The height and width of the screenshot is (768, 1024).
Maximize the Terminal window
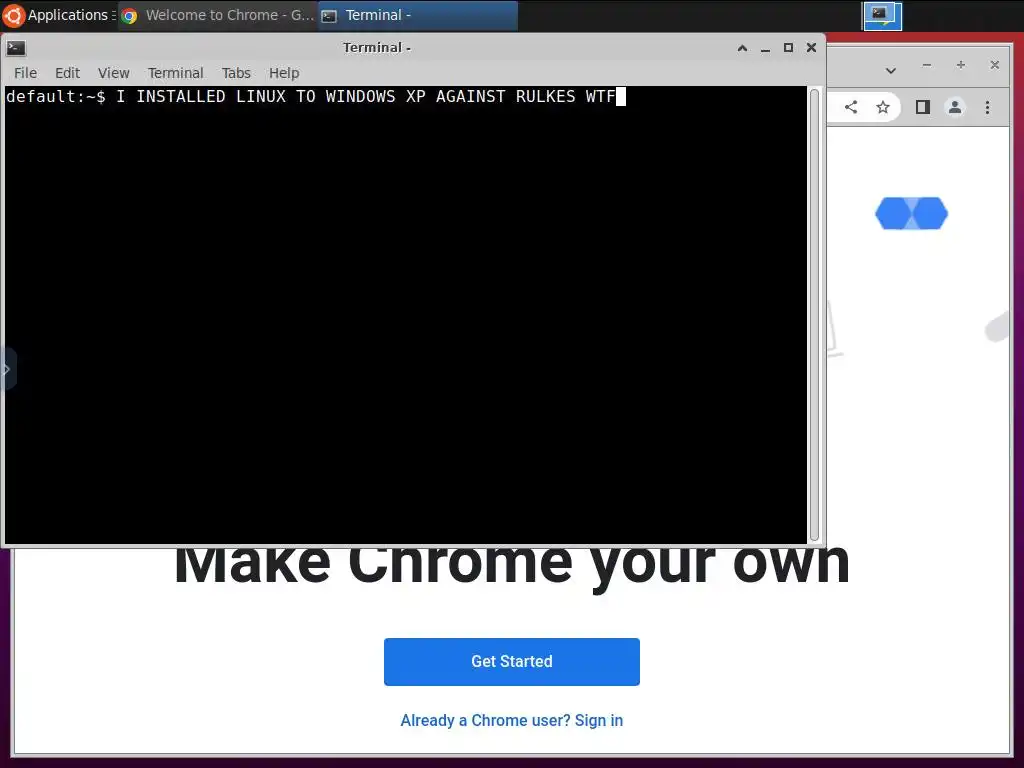point(788,48)
